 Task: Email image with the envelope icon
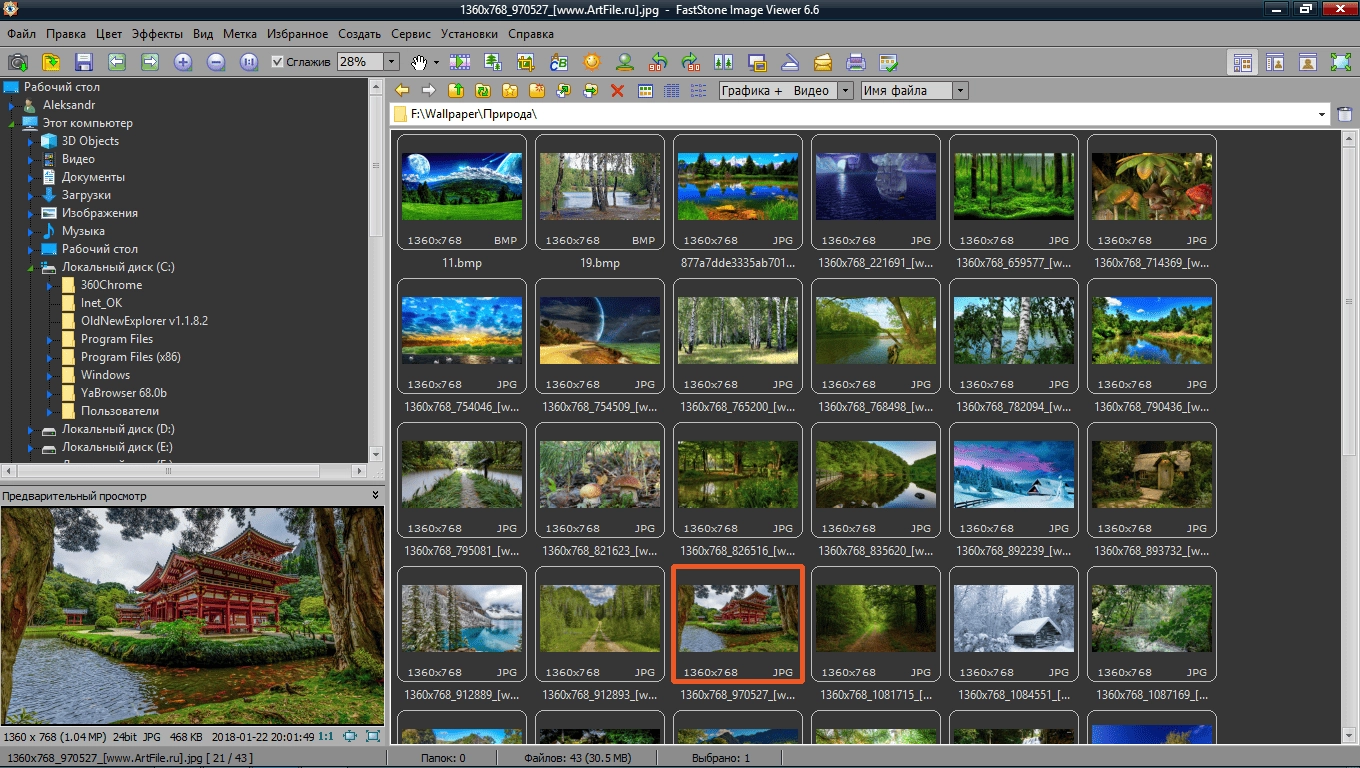pyautogui.click(x=823, y=62)
